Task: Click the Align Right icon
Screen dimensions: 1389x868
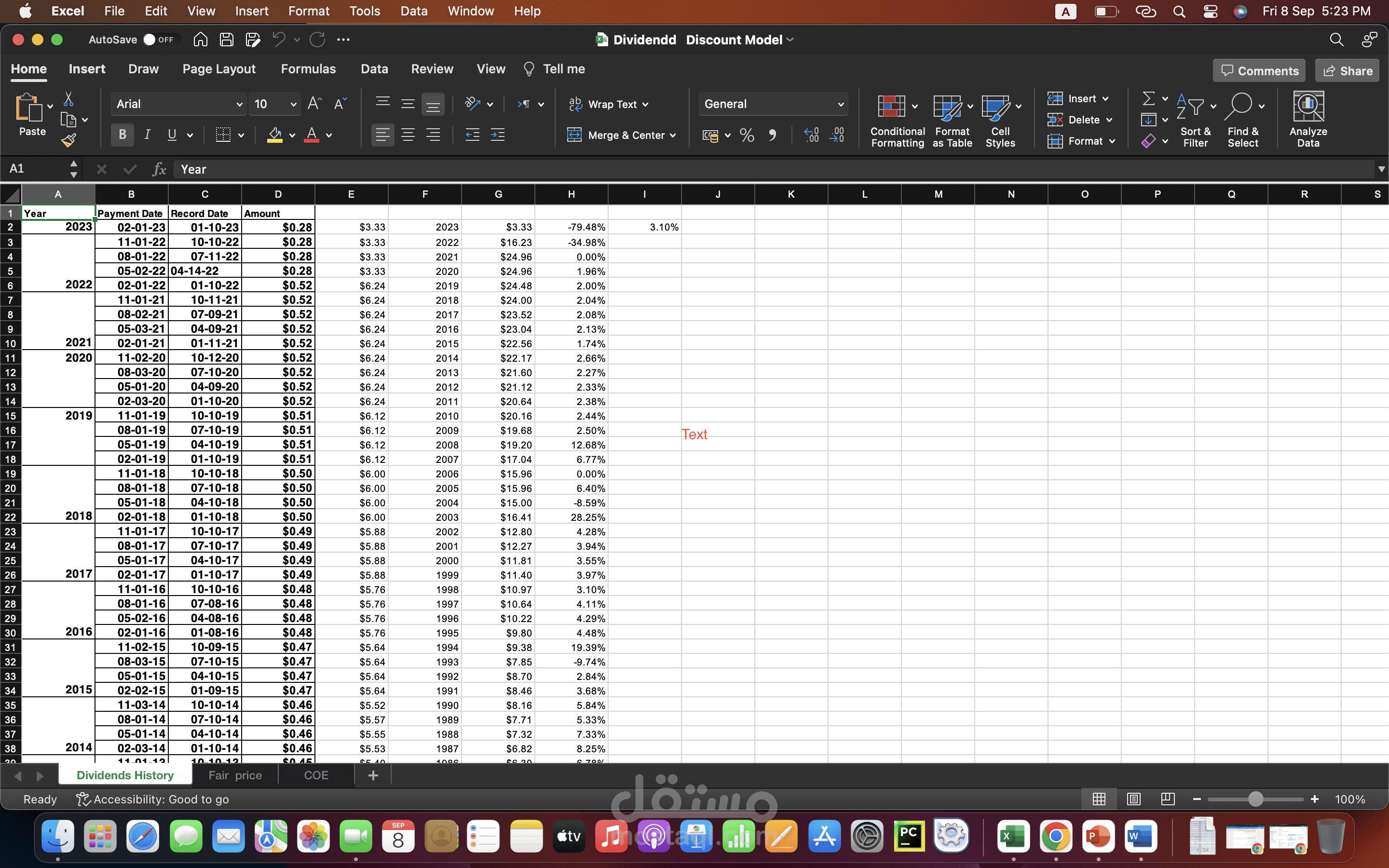Action: 434,136
